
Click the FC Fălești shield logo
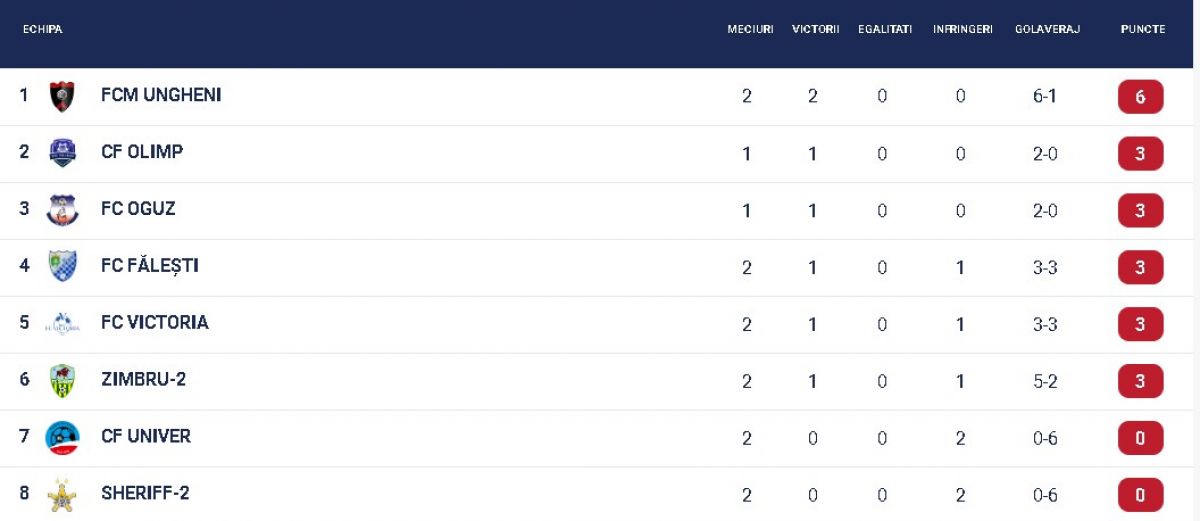62,266
